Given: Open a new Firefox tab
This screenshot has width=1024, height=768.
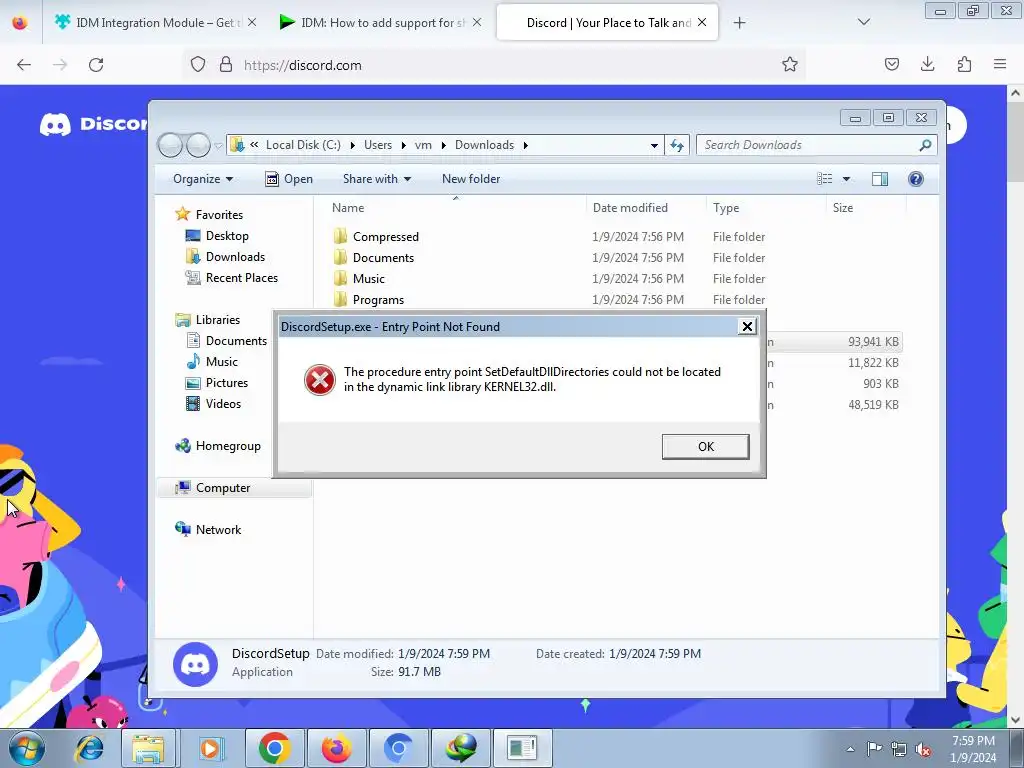Looking at the screenshot, I should pos(739,23).
